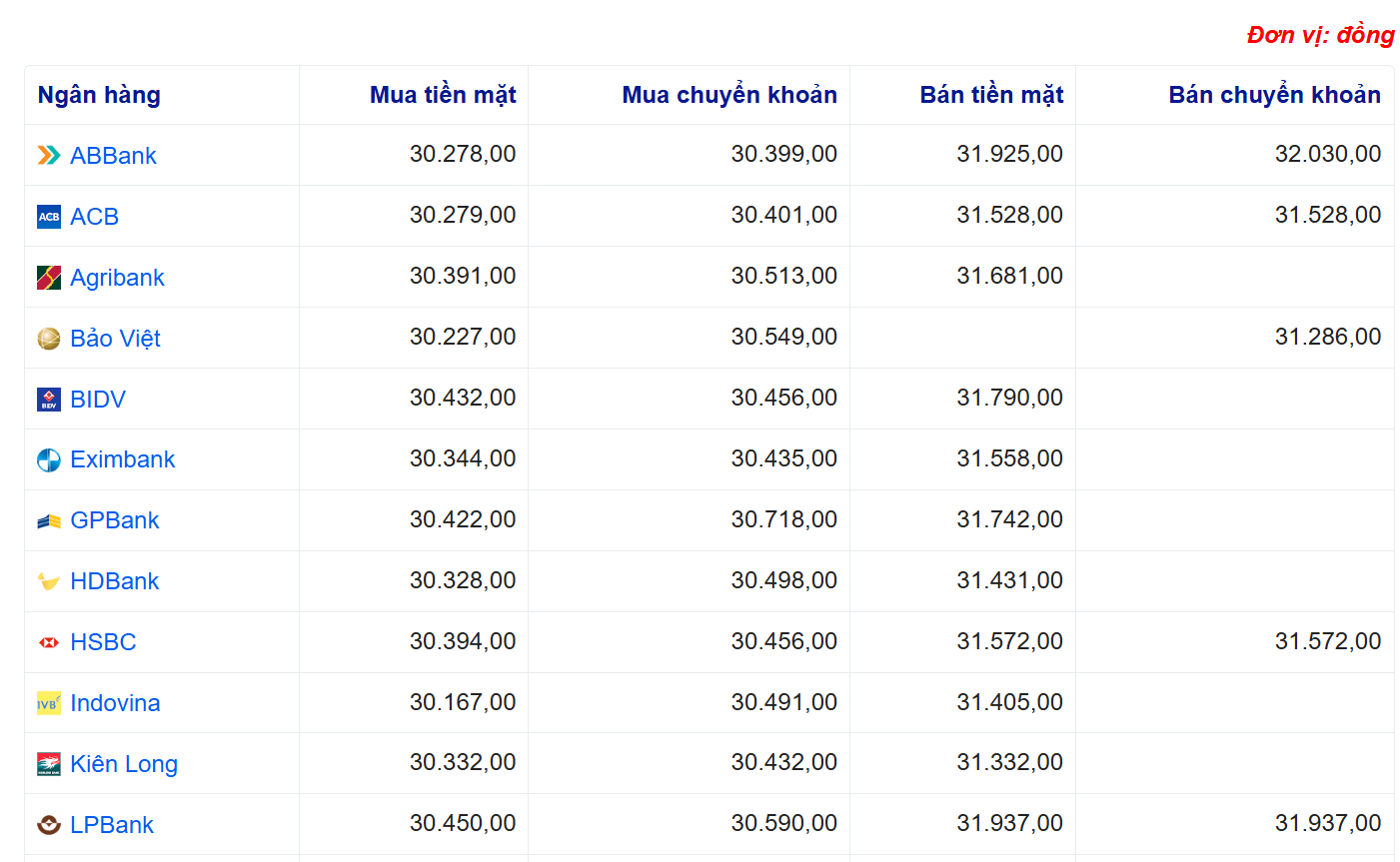Open the LPBank link

112,825
